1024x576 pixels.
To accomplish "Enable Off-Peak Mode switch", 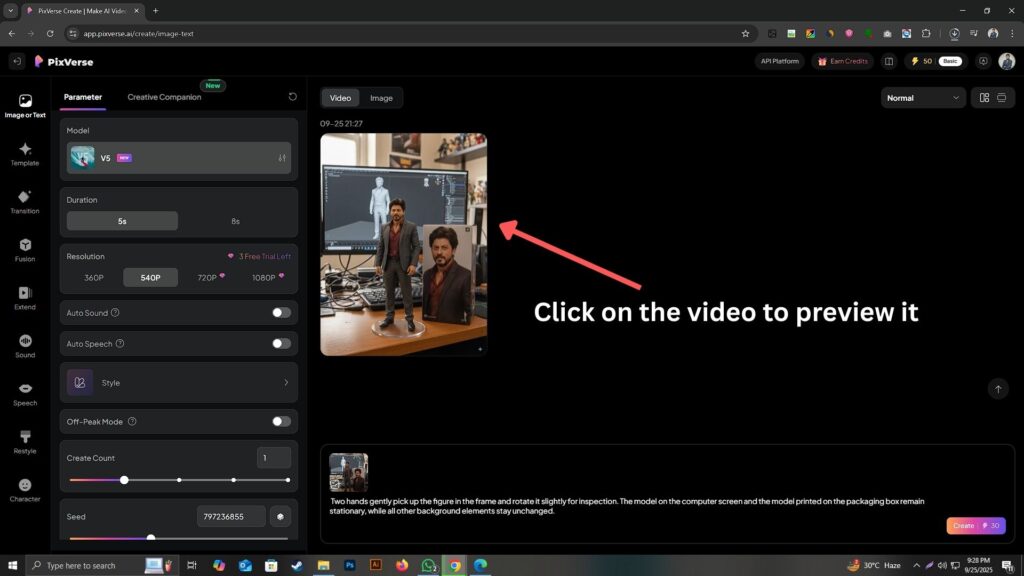I will [281, 422].
